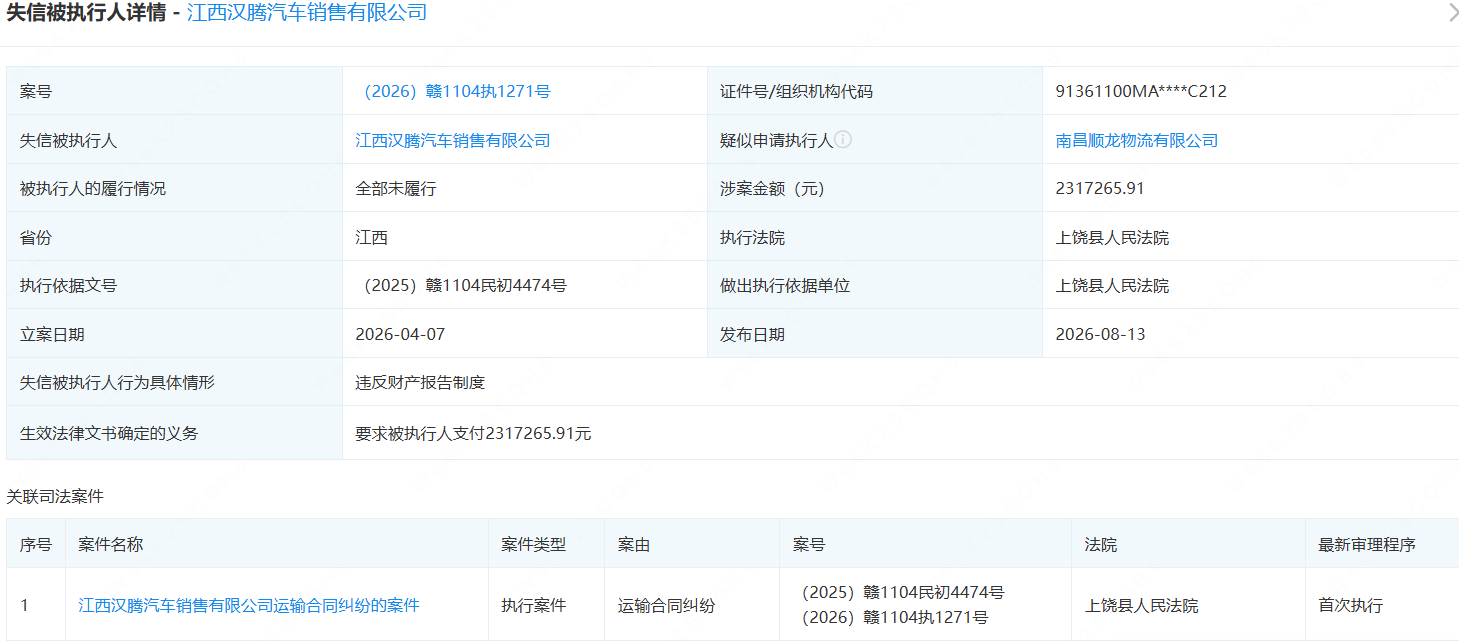This screenshot has height=641, width=1459.
Task: Select the 案由 column header
Action: click(634, 544)
